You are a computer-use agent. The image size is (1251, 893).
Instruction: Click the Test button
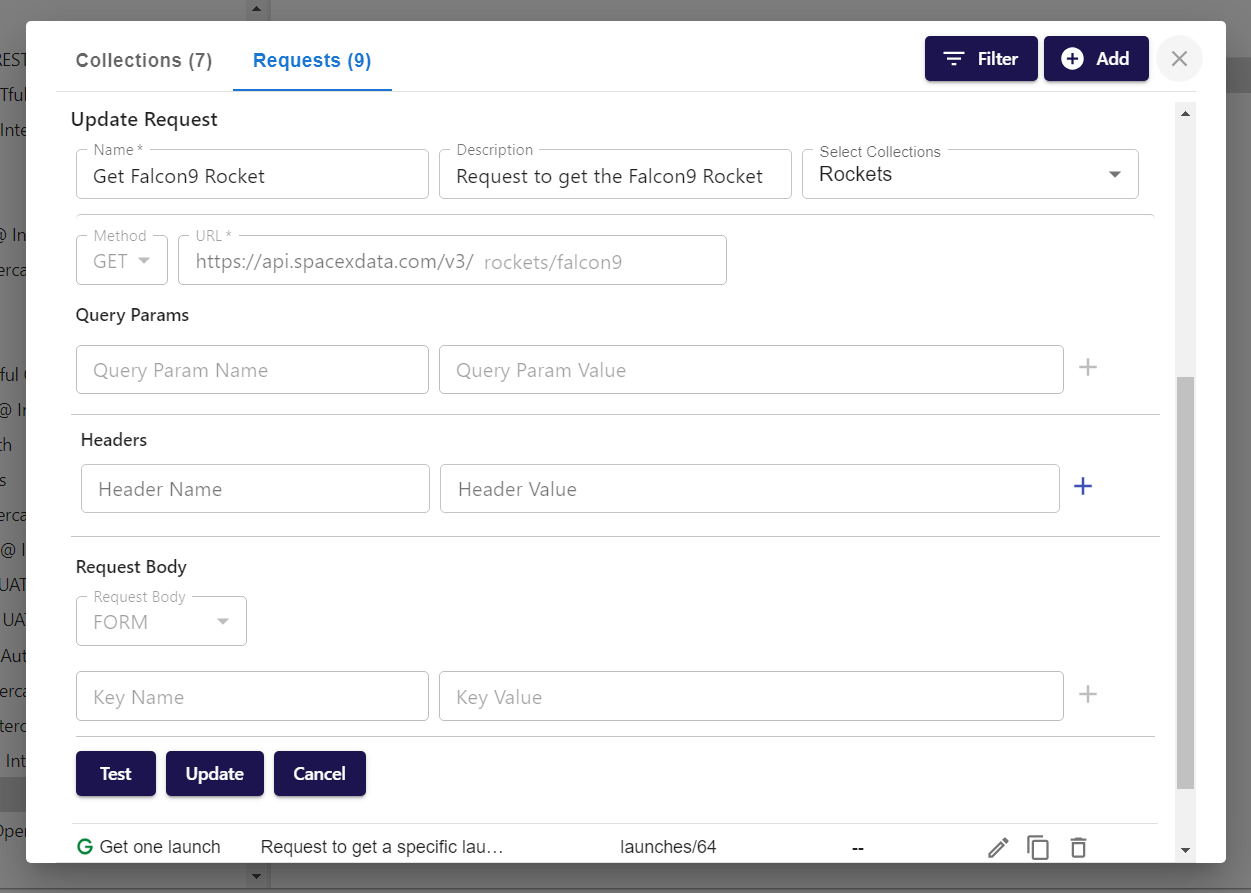tap(116, 774)
